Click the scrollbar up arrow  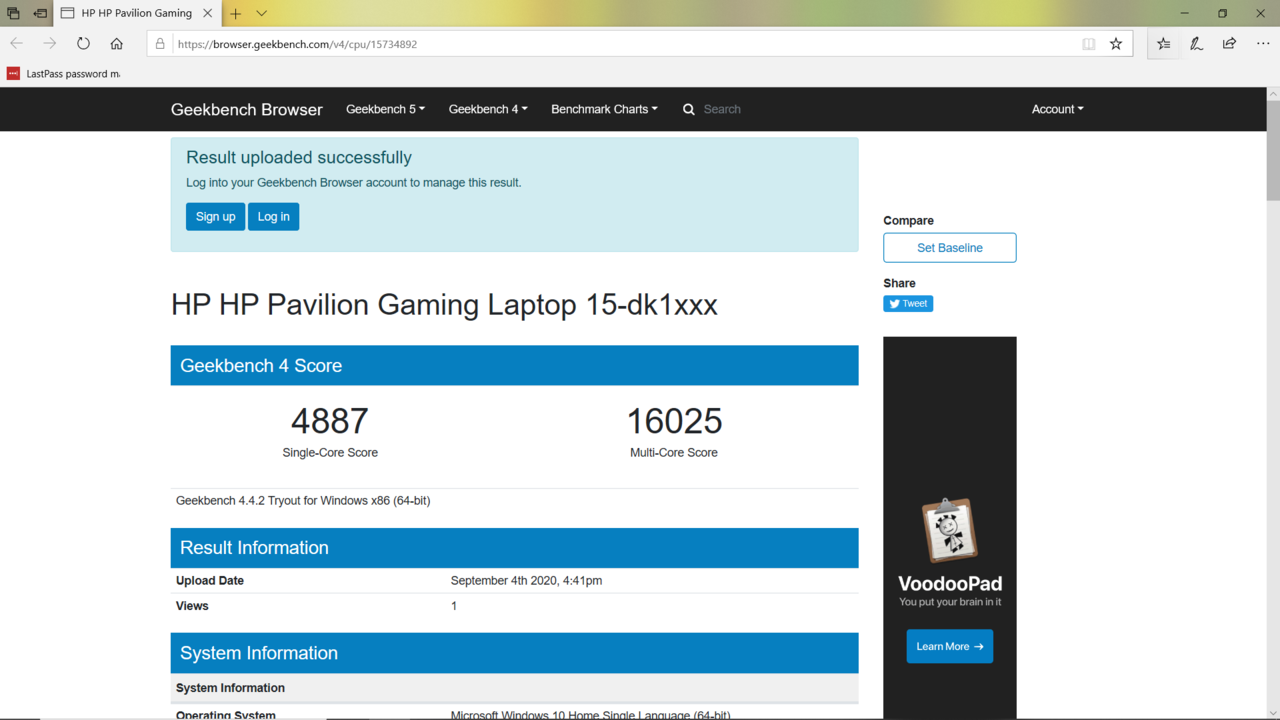pyautogui.click(x=1272, y=94)
